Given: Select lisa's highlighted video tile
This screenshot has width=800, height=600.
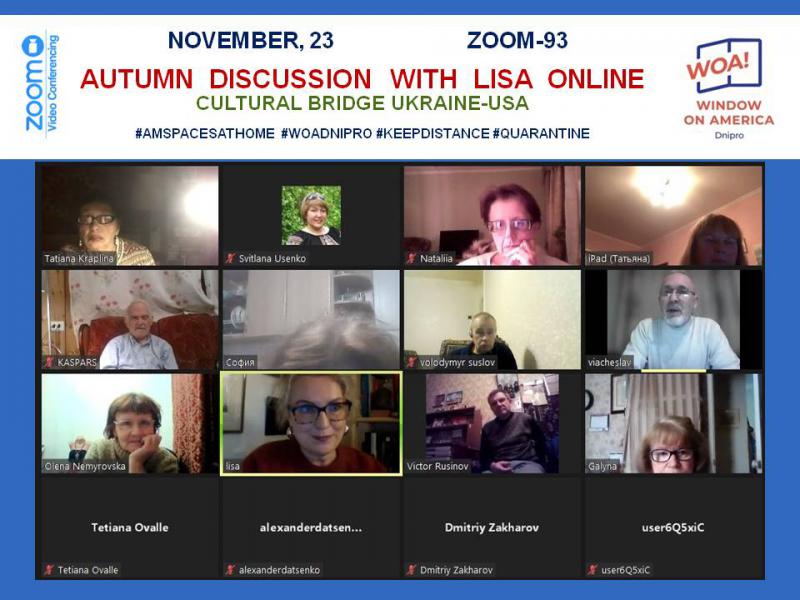Looking at the screenshot, I should click(311, 423).
